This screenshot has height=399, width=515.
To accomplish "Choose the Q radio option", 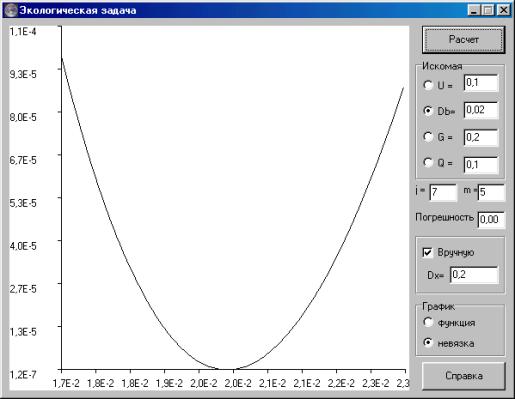I will [428, 163].
